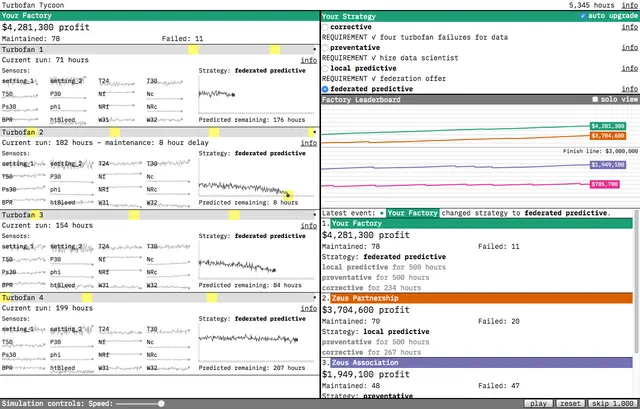Skip 1,000 hours of simulation
The height and width of the screenshot is (409, 640).
click(612, 403)
